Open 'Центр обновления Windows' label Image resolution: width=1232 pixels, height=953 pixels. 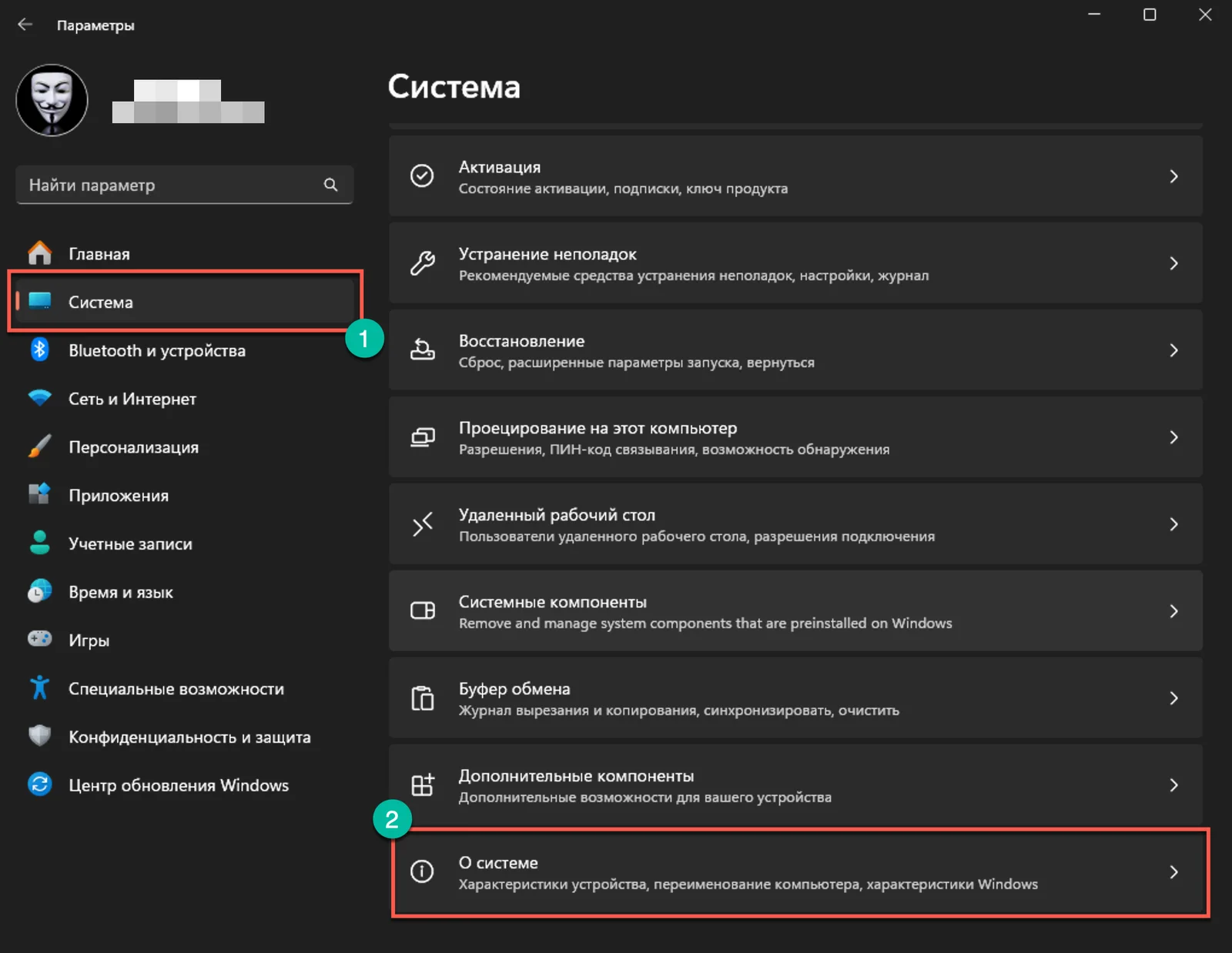point(179,785)
